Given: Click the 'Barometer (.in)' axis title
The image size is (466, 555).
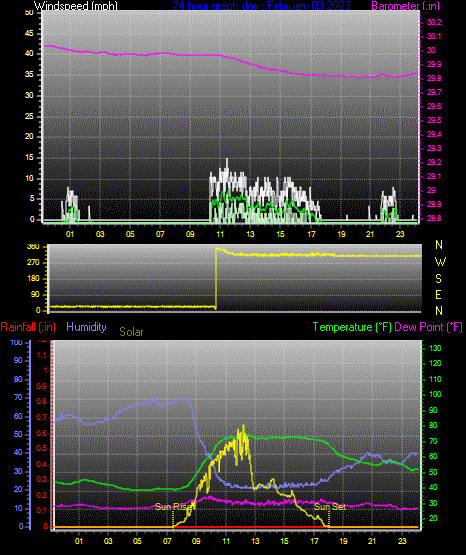Looking at the screenshot, I should (405, 6).
